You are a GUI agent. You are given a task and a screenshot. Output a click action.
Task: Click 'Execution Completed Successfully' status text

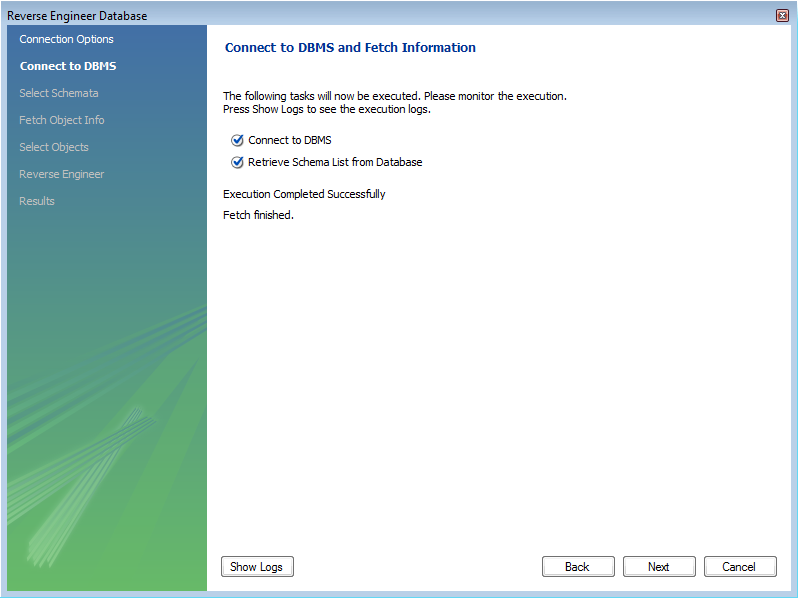[x=304, y=194]
